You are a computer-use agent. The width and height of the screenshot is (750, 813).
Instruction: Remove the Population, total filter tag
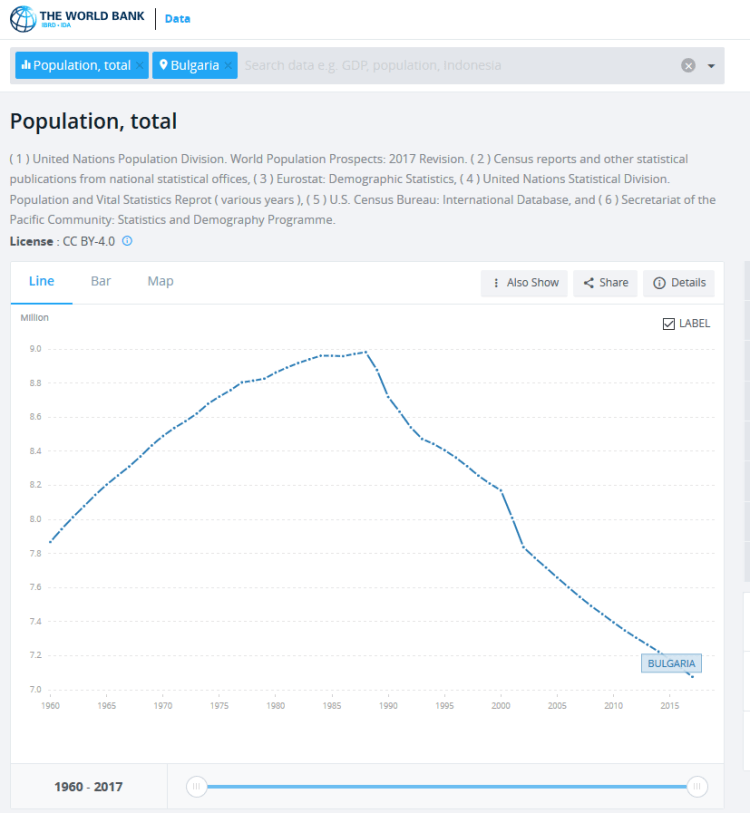click(x=140, y=64)
